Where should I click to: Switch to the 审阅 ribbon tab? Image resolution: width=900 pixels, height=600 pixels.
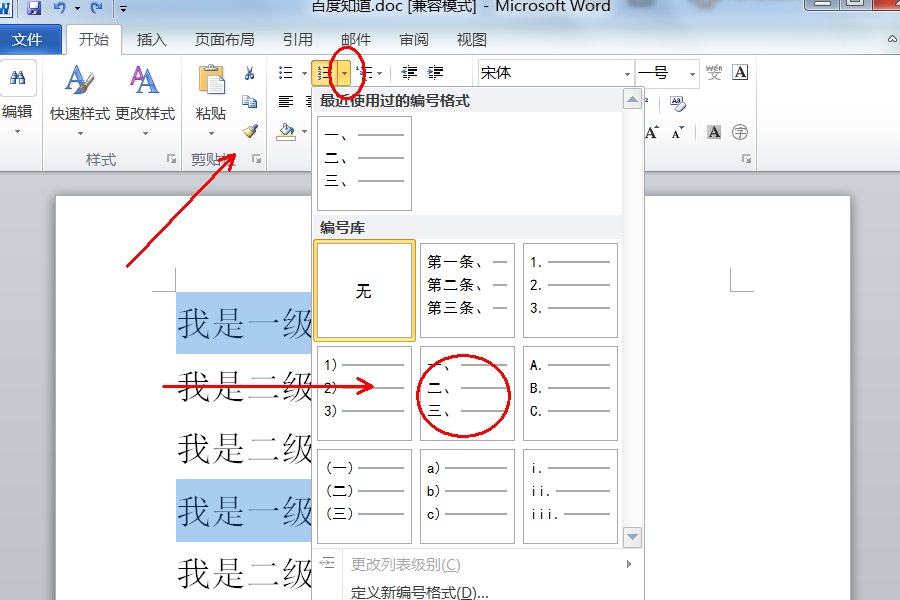(x=414, y=40)
